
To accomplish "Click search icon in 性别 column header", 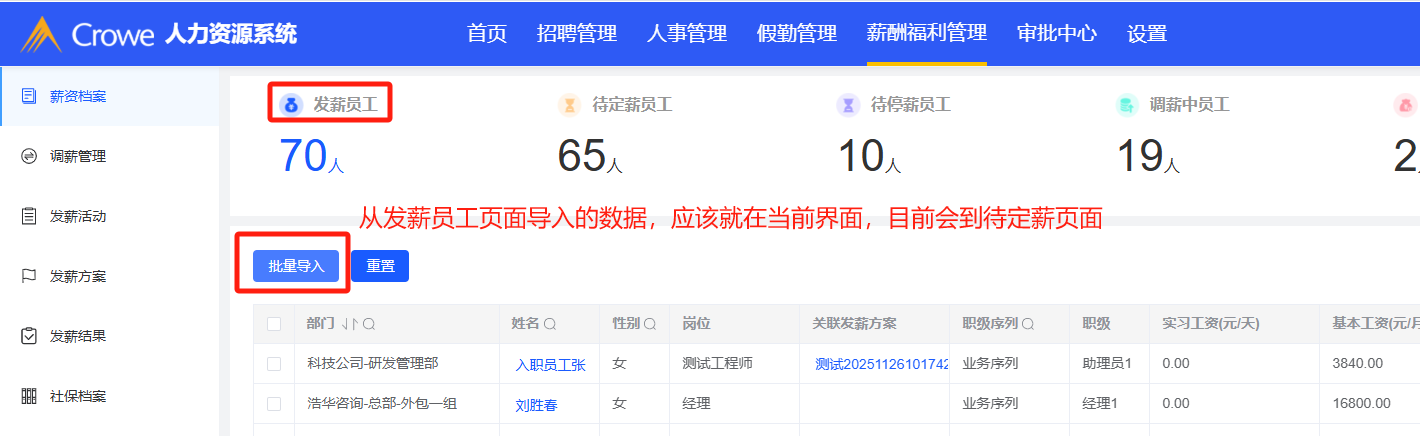I will [x=650, y=324].
